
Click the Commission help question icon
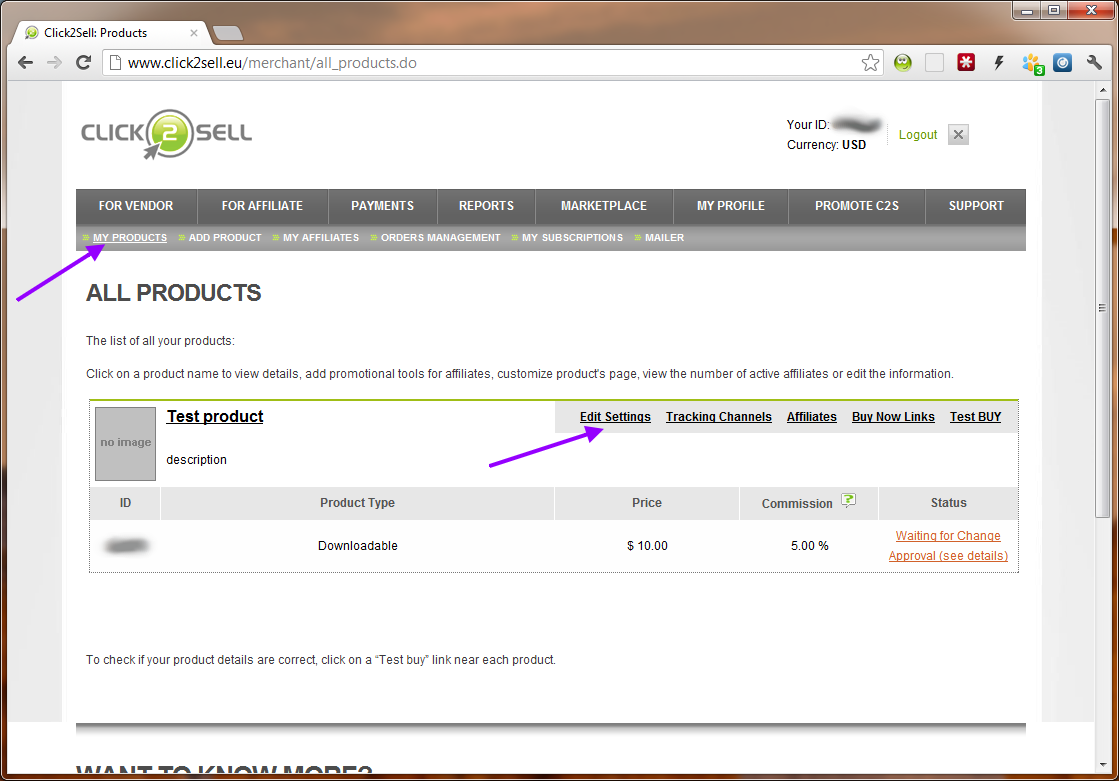point(848,500)
